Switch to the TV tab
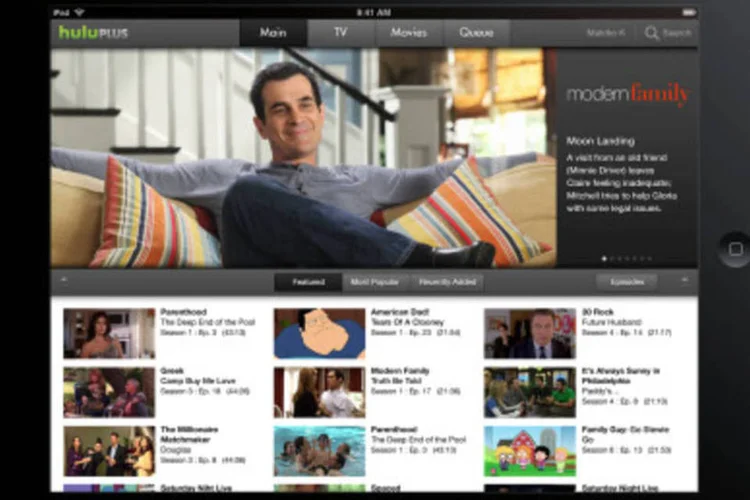 (341, 33)
